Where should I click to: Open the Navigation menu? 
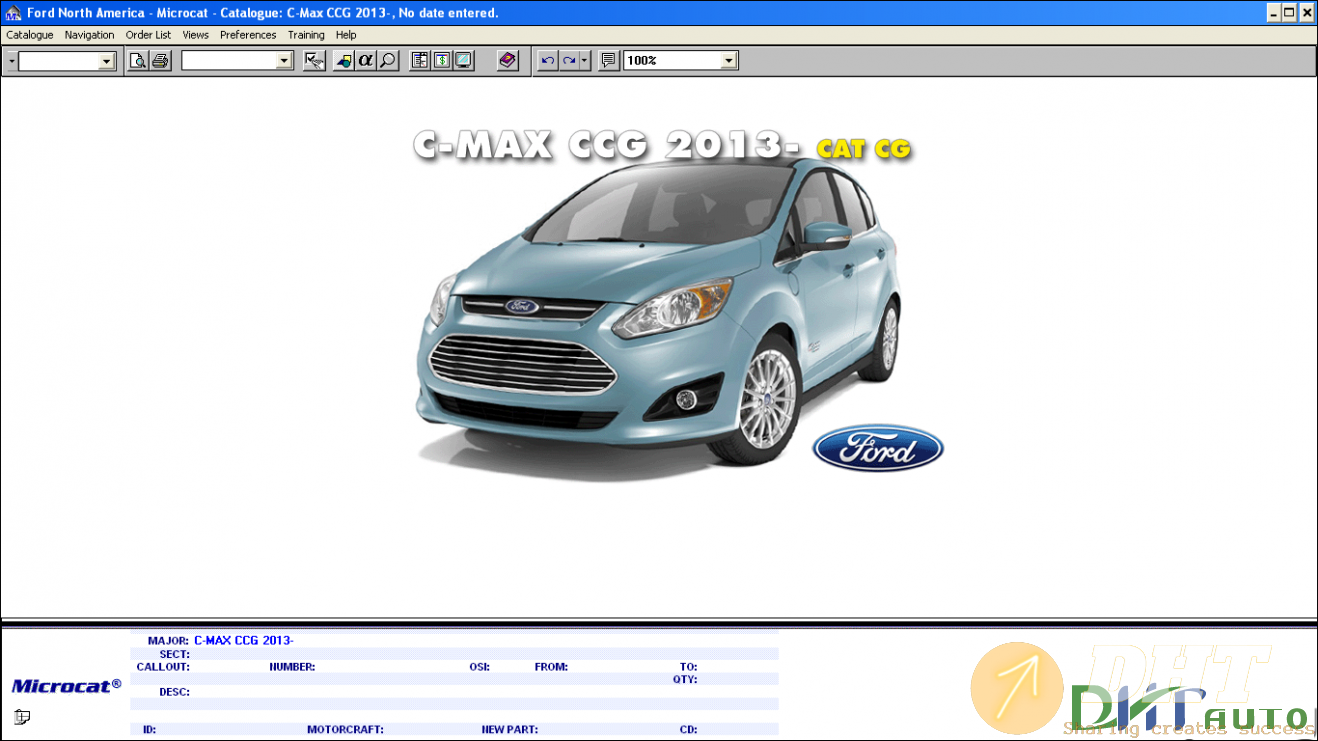(89, 35)
